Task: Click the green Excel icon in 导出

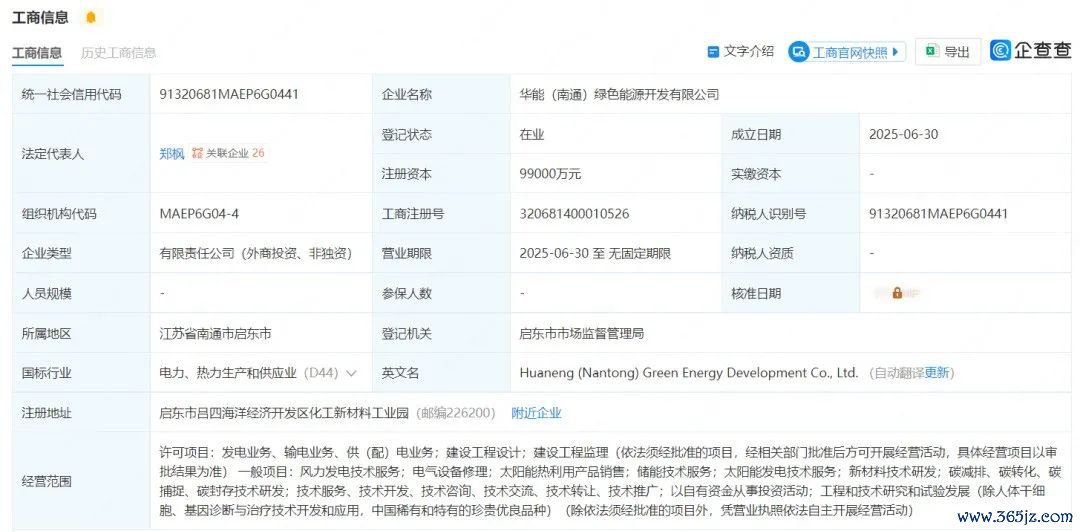Action: click(931, 51)
